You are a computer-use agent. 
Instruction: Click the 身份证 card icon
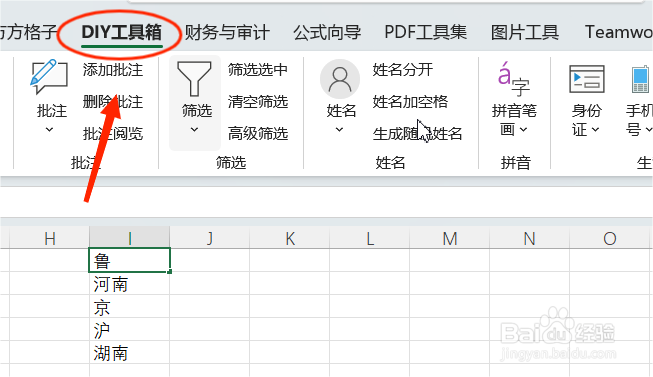click(x=587, y=79)
